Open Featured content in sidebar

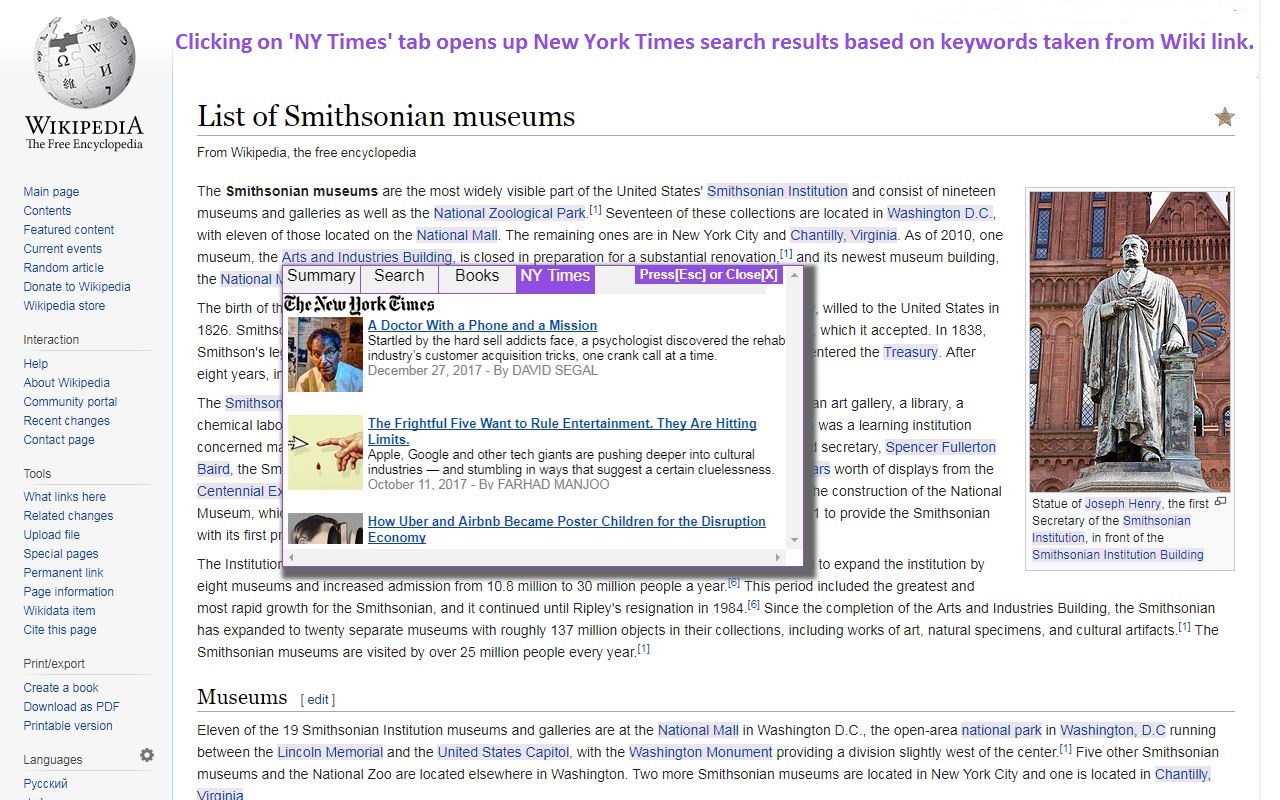(x=69, y=230)
